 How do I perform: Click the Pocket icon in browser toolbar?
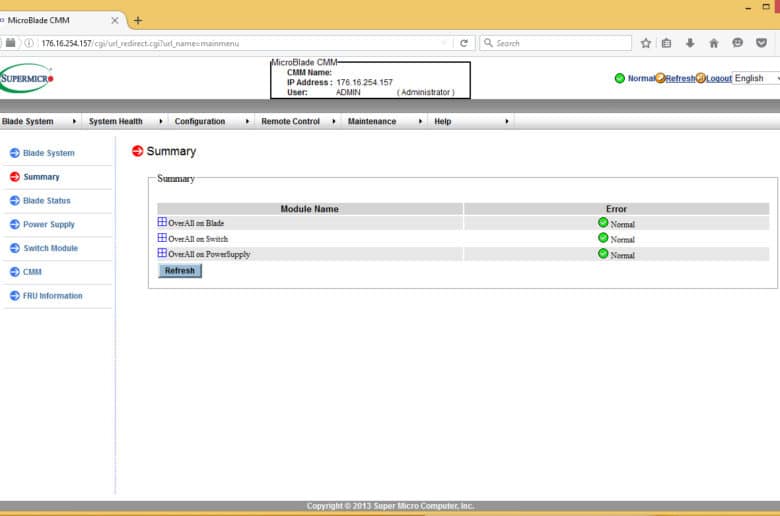(x=761, y=43)
